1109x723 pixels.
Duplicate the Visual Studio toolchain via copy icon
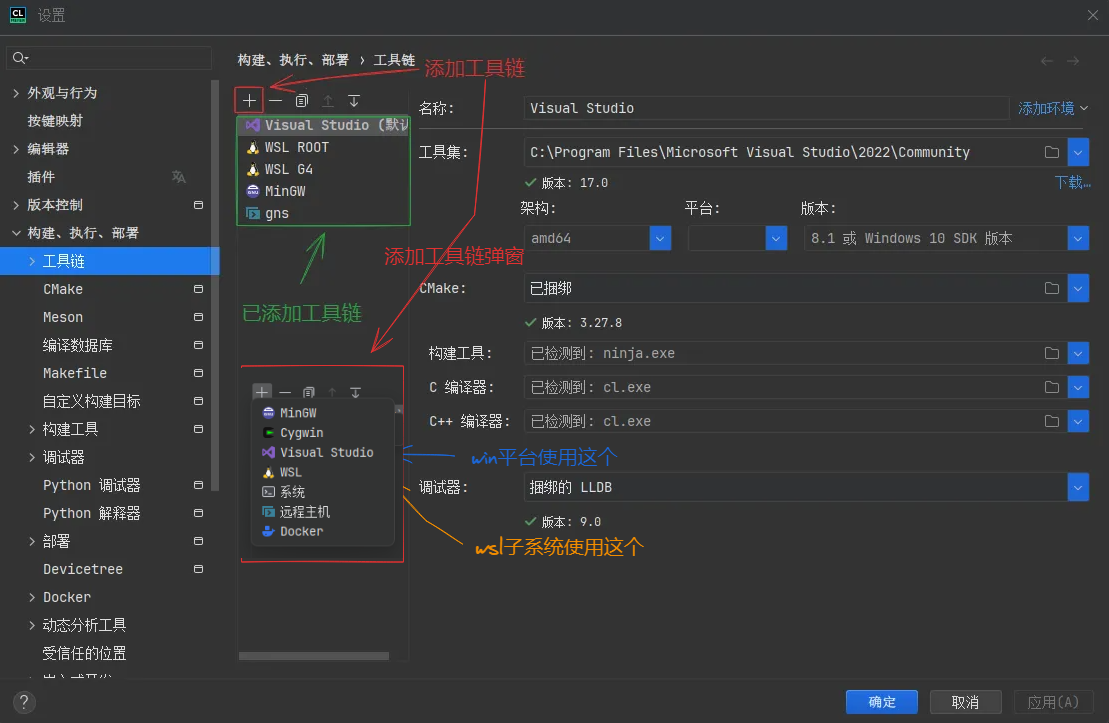(x=301, y=99)
